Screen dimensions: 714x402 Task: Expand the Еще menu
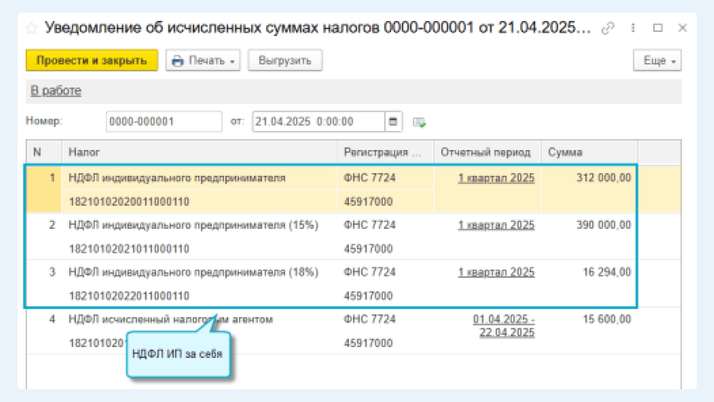pyautogui.click(x=656, y=61)
